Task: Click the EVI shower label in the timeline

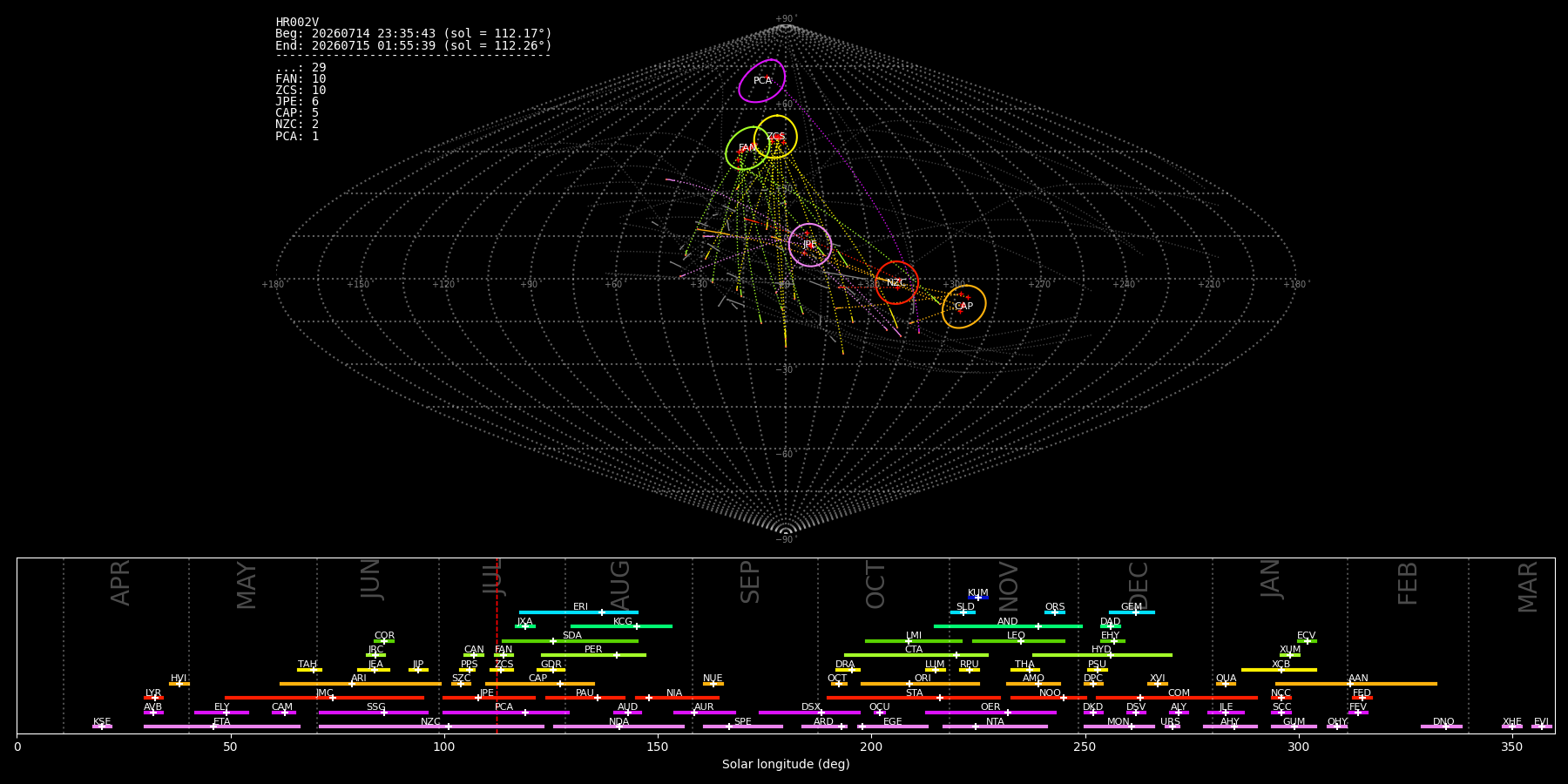Action: point(1541,721)
